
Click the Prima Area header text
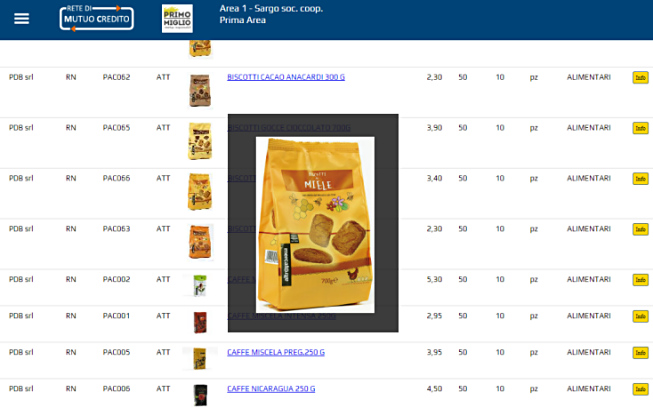pos(242,20)
